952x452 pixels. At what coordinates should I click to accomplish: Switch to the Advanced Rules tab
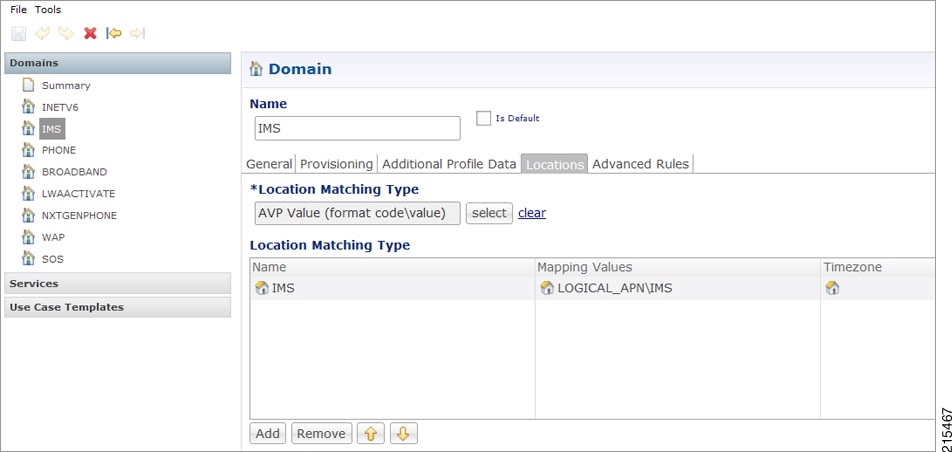pos(641,164)
